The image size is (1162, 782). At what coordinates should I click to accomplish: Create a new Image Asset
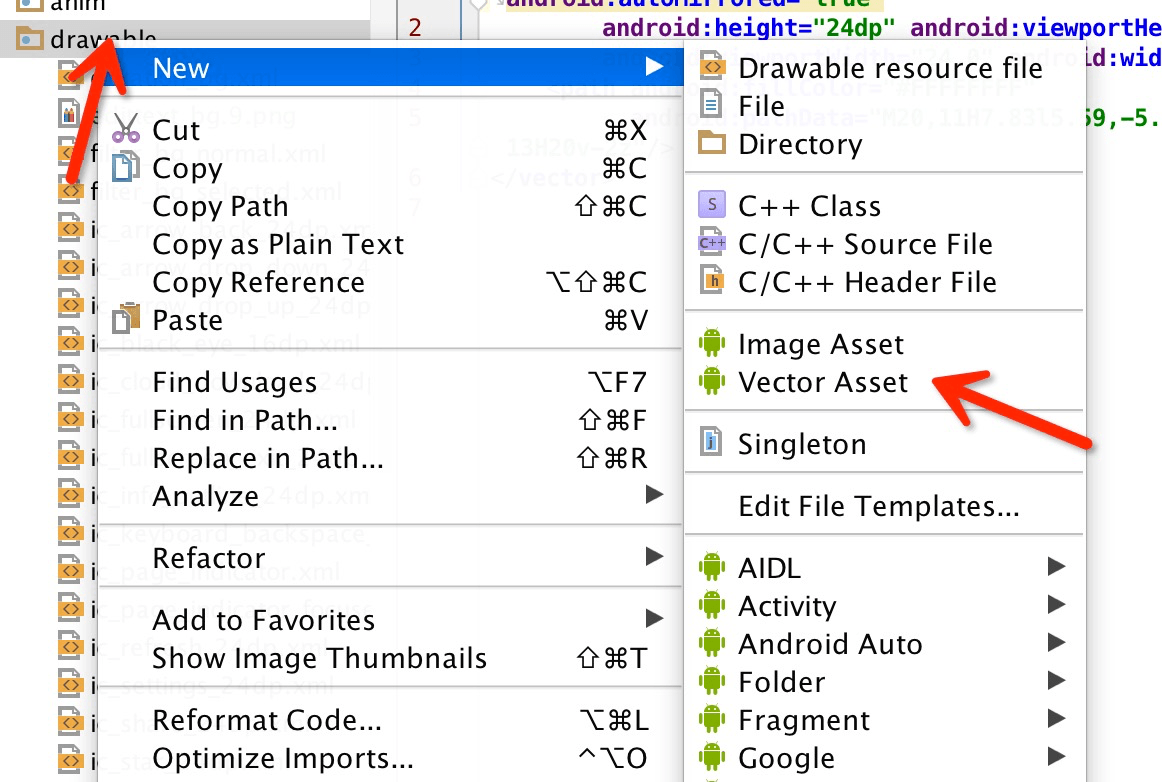point(886,344)
